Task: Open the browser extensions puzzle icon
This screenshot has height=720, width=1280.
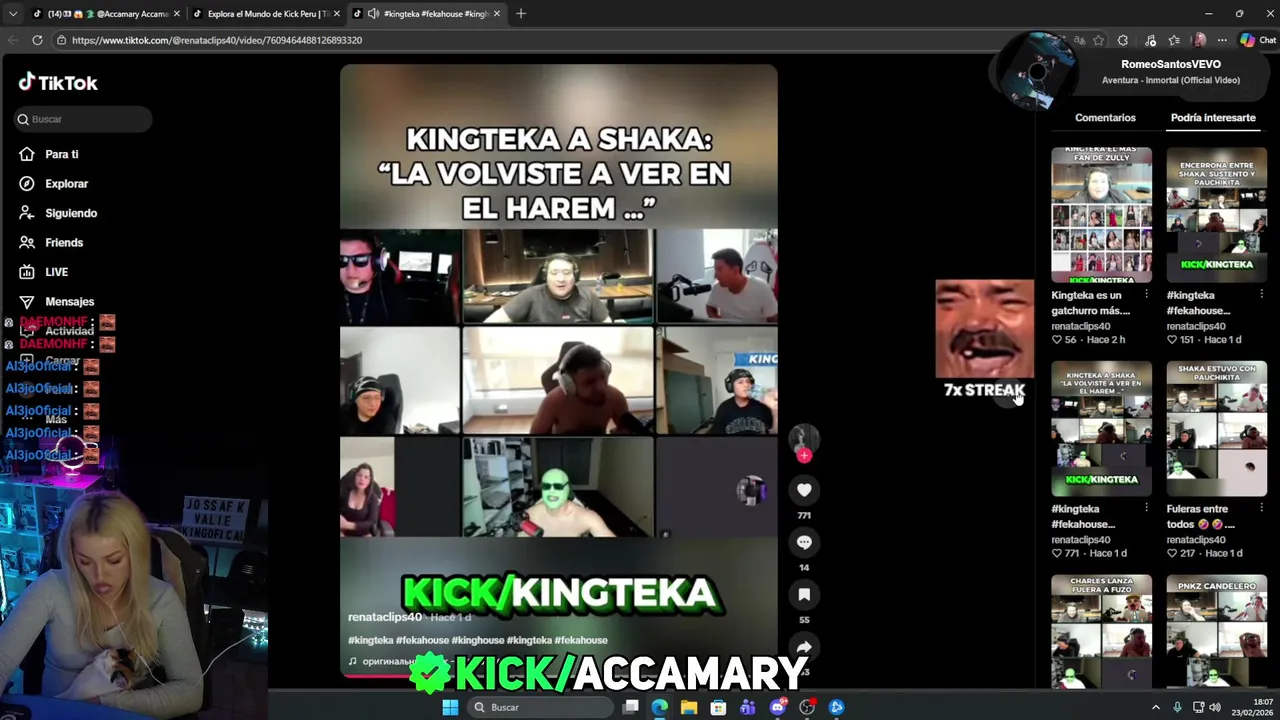Action: click(1123, 40)
